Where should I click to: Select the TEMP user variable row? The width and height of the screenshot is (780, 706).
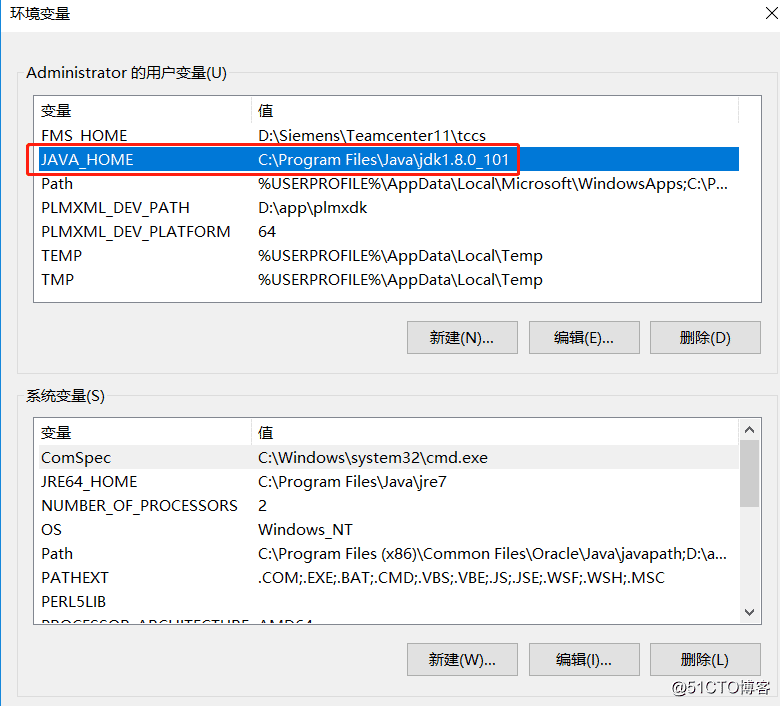pyautogui.click(x=389, y=255)
